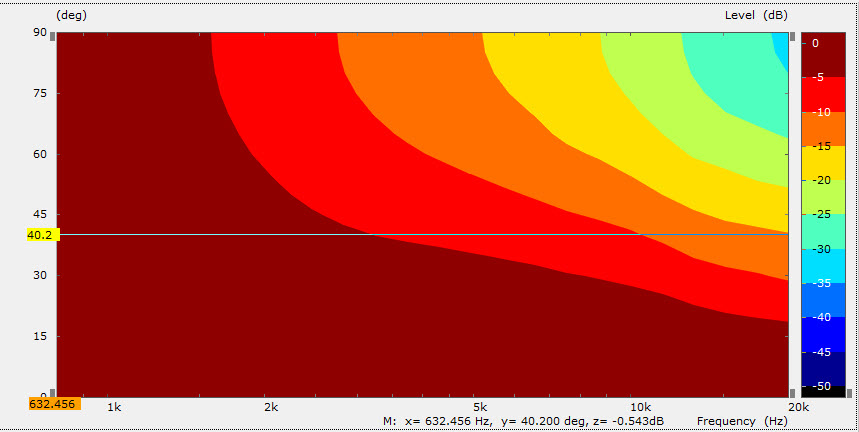Click the orange 632.456 frequency cursor label
The width and height of the screenshot is (859, 432).
click(55, 404)
